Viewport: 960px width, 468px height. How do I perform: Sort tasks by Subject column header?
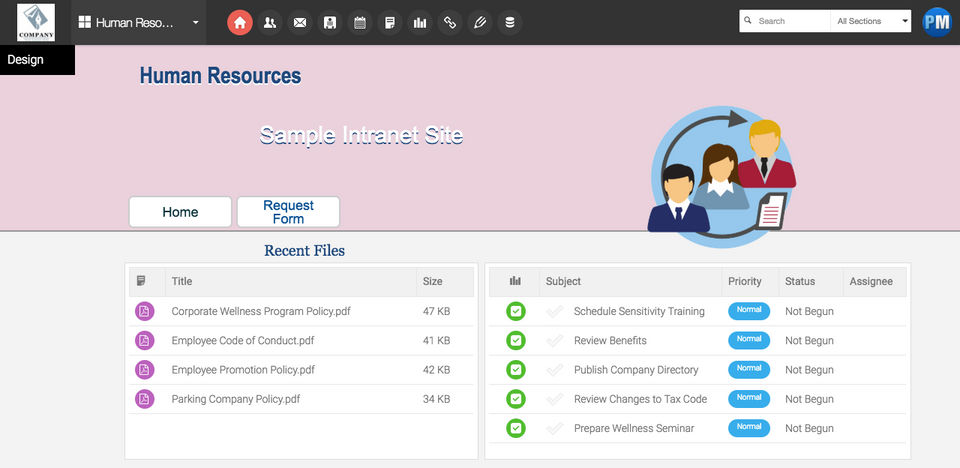[x=563, y=281]
